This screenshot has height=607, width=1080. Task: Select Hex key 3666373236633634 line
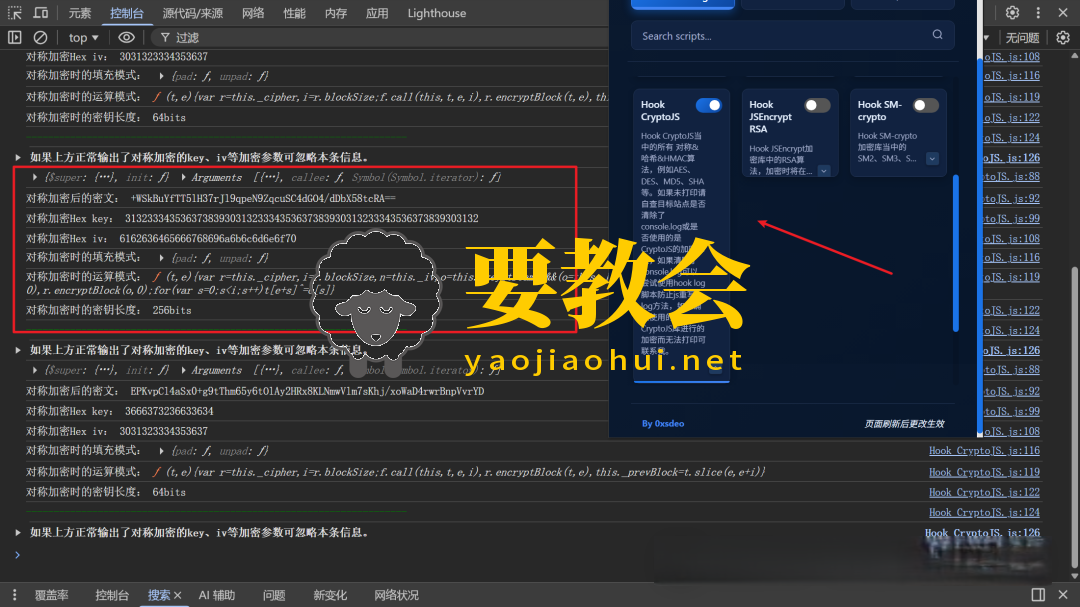[x=120, y=411]
